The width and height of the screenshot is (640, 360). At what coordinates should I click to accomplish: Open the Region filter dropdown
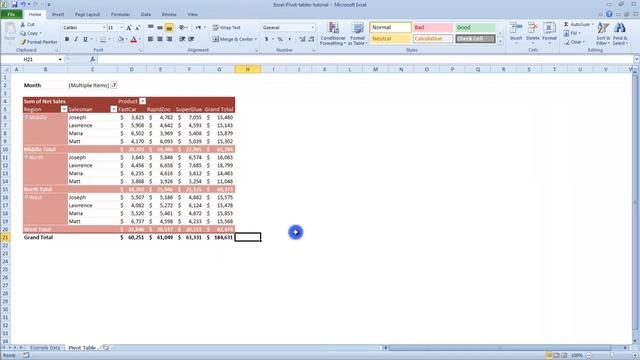click(x=64, y=109)
